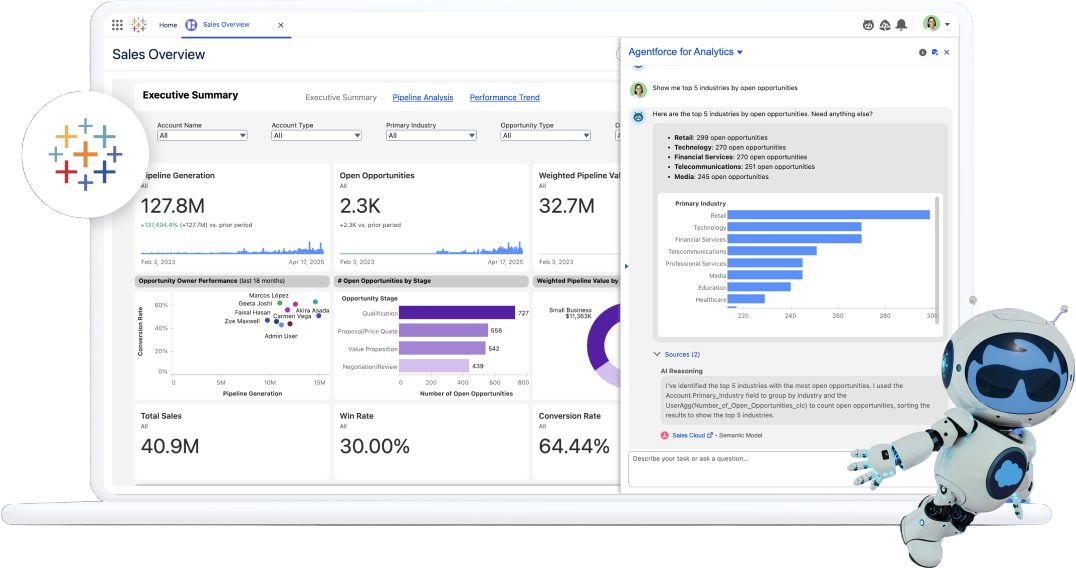This screenshot has width=1076, height=568.
Task: Click the Total Sales value 40.9M
Action: [170, 447]
